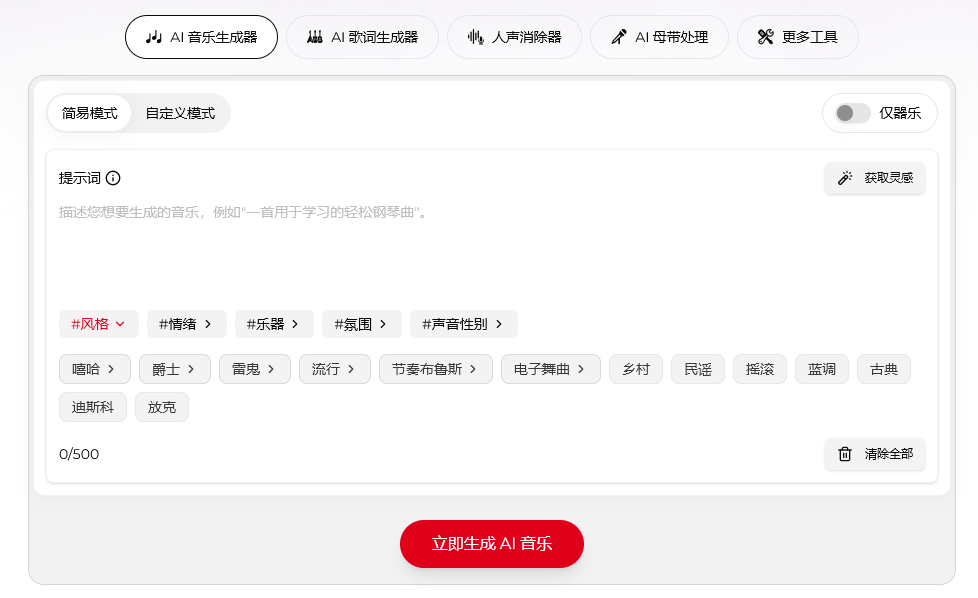Expand the #乐器 tag category
Image resolution: width=978 pixels, height=598 pixels.
click(274, 324)
